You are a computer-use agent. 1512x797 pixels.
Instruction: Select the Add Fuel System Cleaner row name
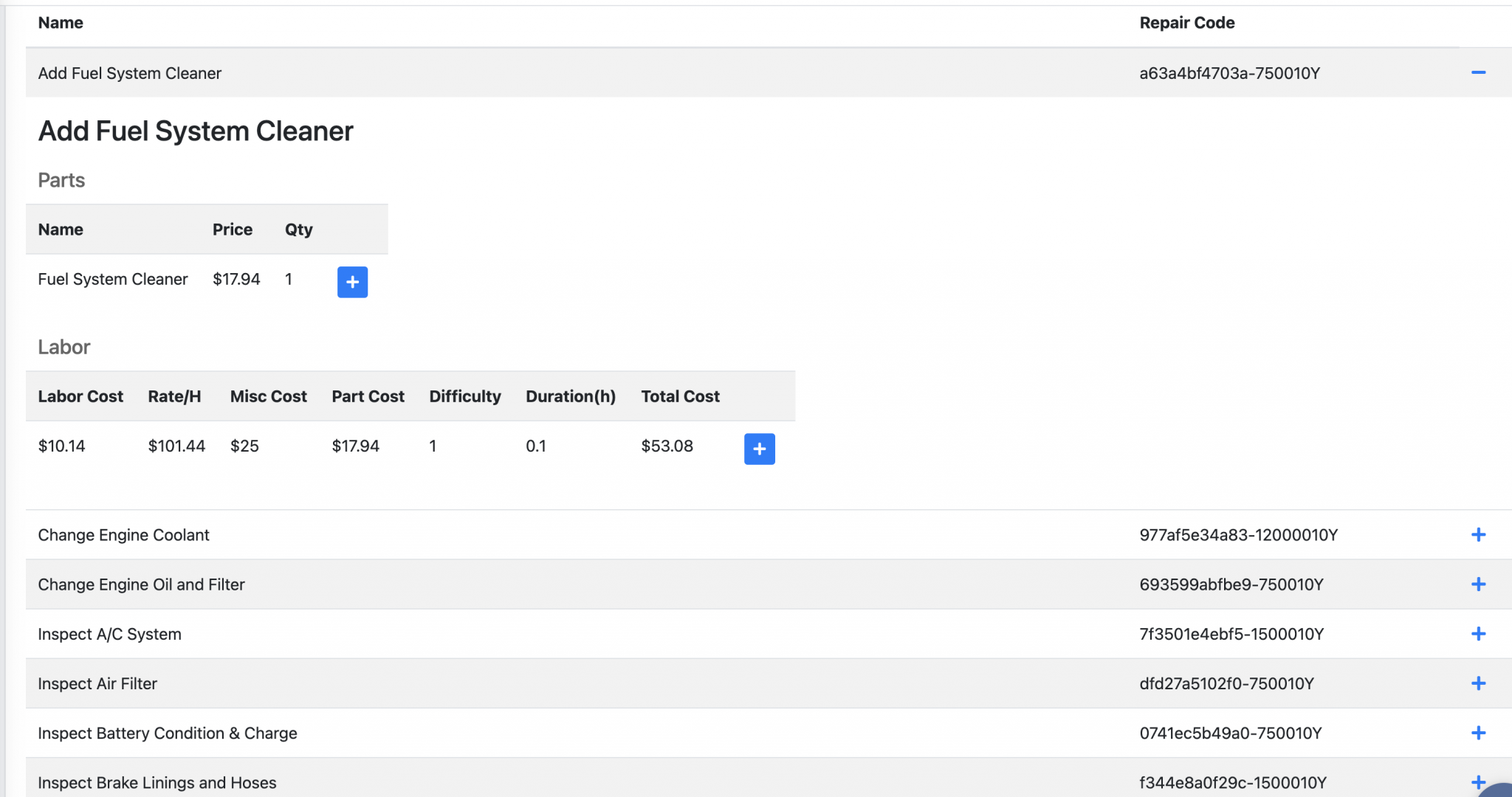click(x=129, y=73)
